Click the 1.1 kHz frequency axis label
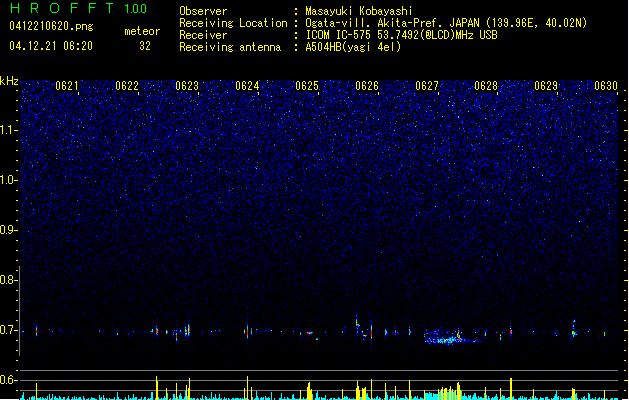Screen dimensions: 629x400 coord(8,130)
